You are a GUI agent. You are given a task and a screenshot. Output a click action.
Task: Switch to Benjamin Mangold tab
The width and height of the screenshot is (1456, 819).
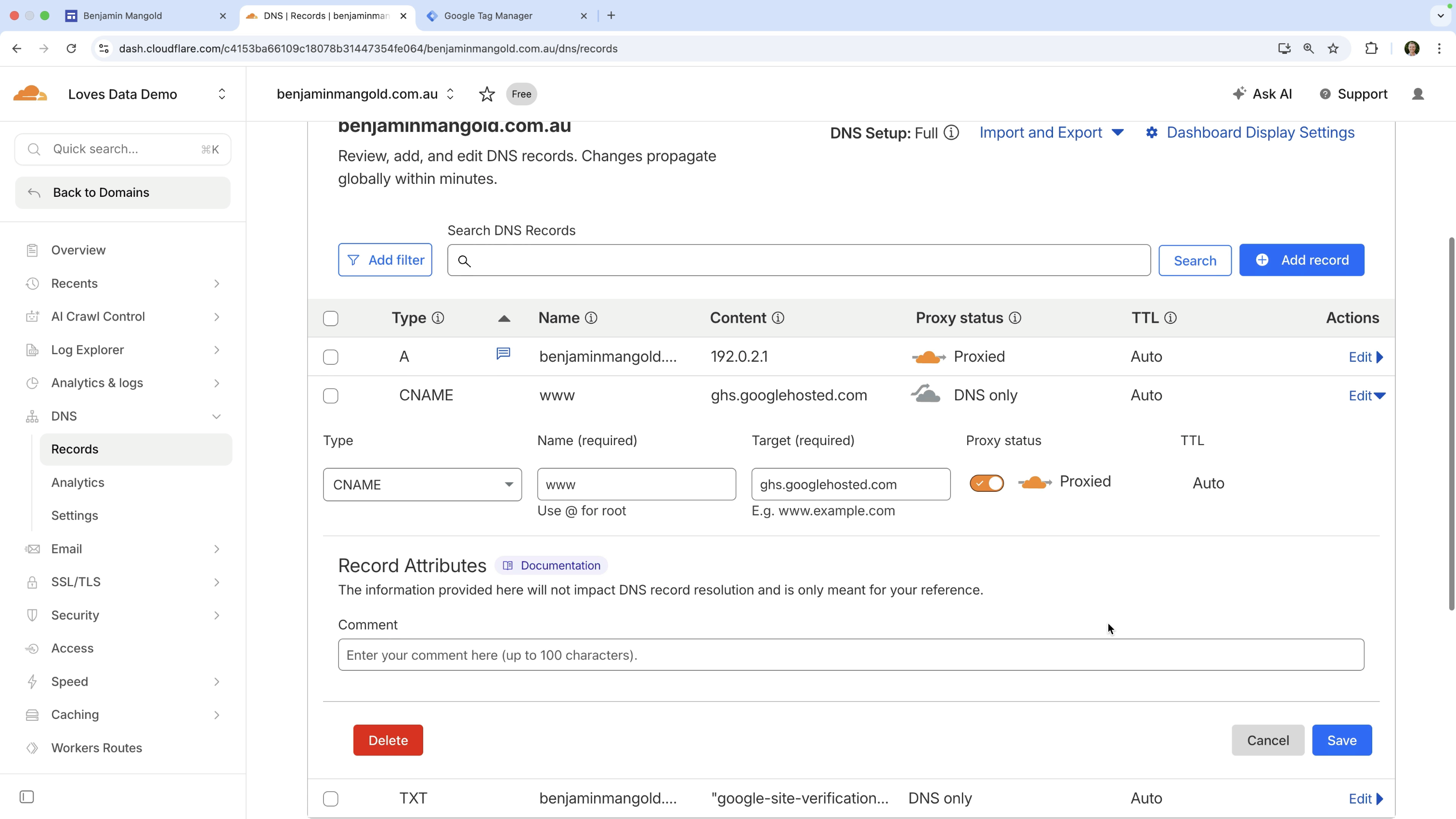(x=146, y=16)
